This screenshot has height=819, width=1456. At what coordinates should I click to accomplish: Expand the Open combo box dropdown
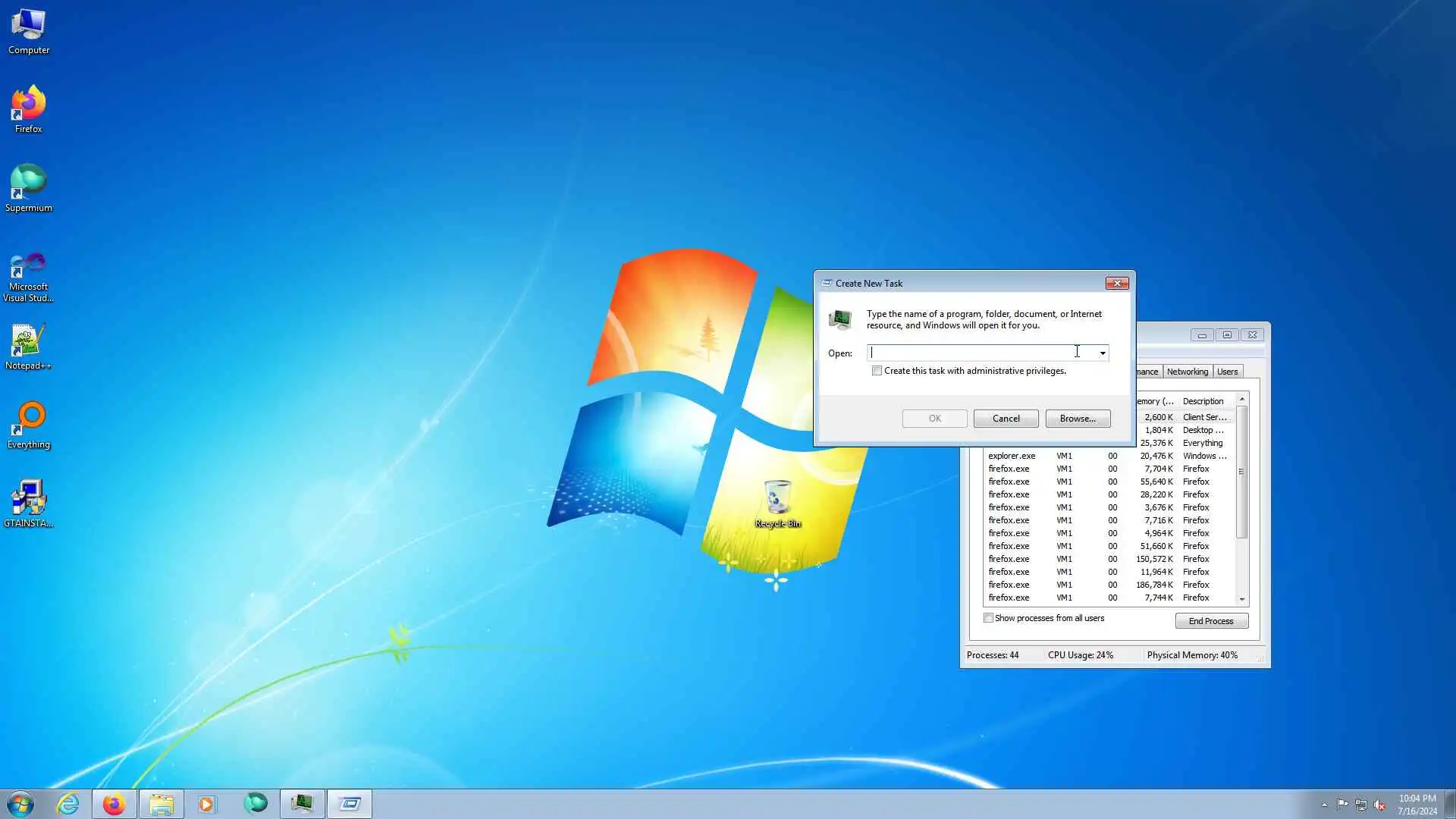(x=1103, y=353)
